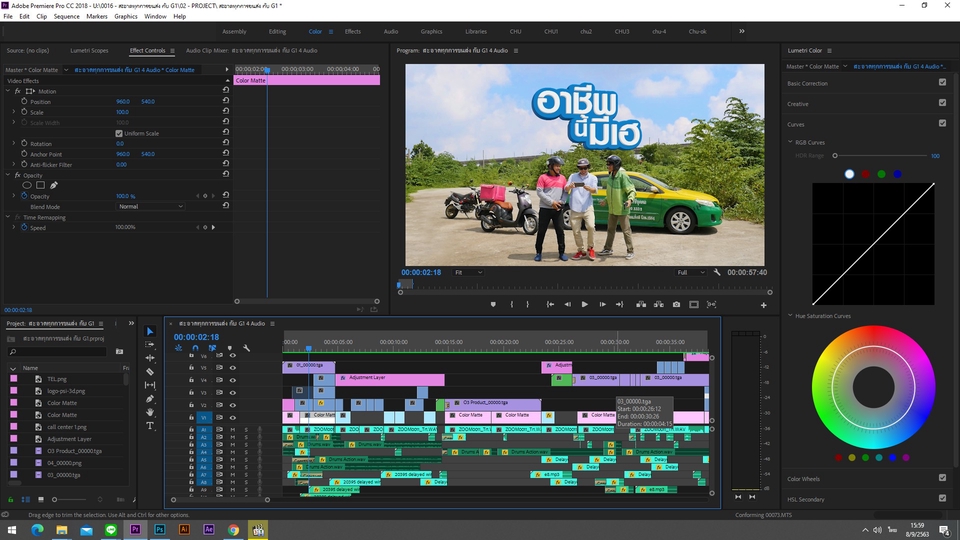Collapse the RGB Curves section

(790, 142)
